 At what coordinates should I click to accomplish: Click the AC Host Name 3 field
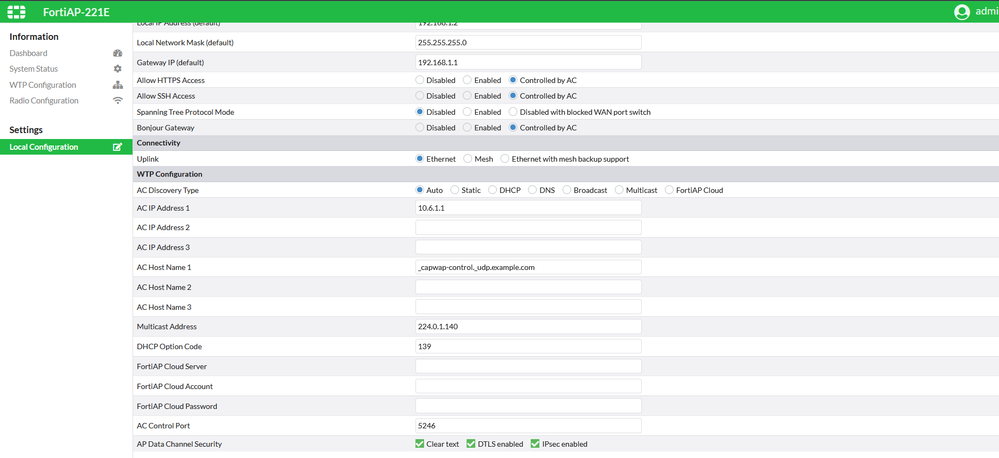(x=528, y=307)
